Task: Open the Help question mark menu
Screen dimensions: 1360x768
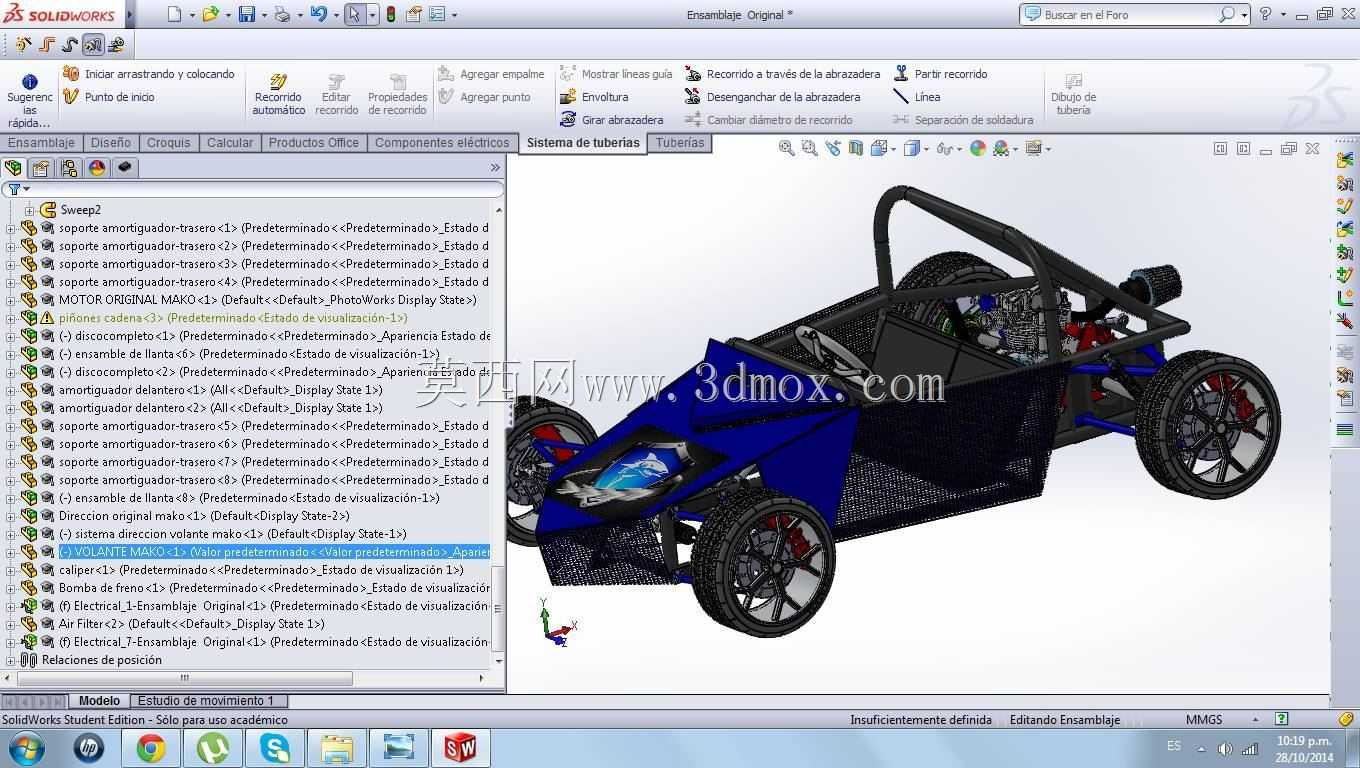Action: (x=1265, y=14)
